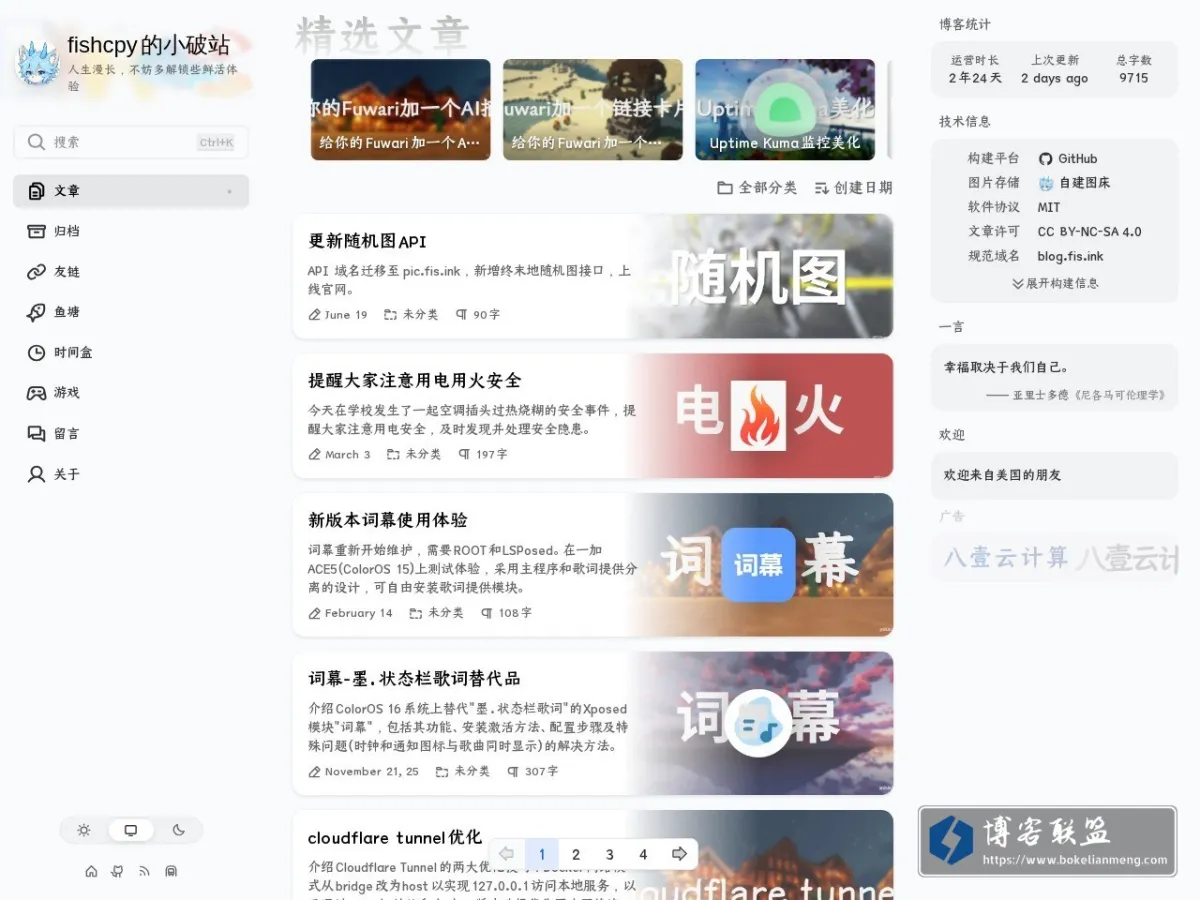Screen dimensions: 1200x900
Task: Open the 时间盒 menu item
Action: [131, 353]
